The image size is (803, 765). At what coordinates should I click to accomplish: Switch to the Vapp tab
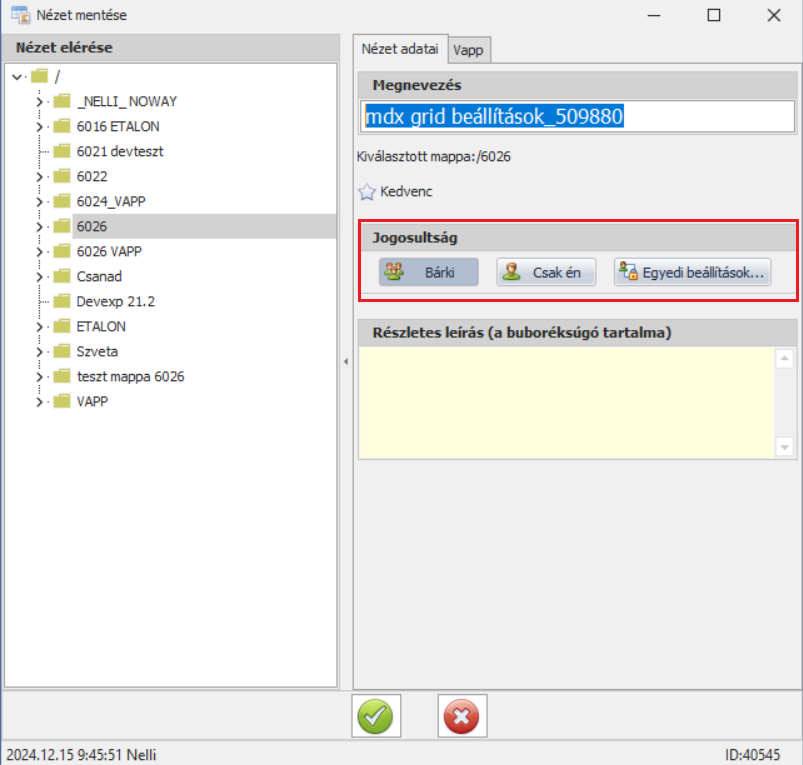point(469,49)
